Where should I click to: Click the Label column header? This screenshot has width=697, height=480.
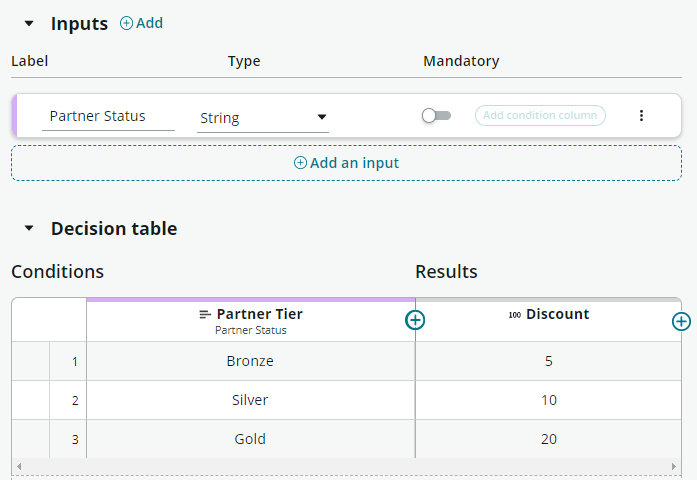[29, 61]
